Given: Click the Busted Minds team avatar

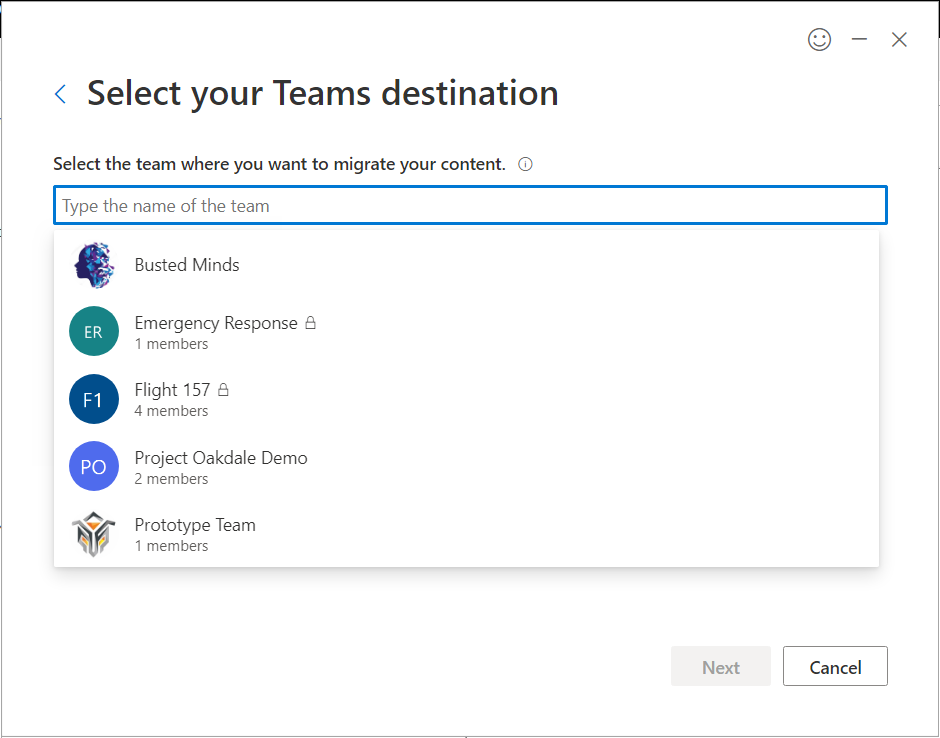Looking at the screenshot, I should [94, 265].
